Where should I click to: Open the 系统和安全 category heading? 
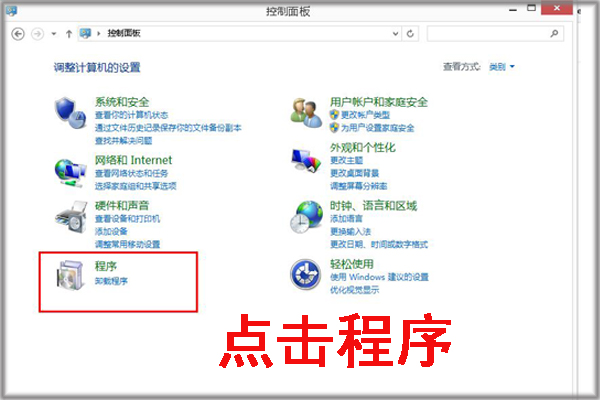pyautogui.click(x=122, y=102)
